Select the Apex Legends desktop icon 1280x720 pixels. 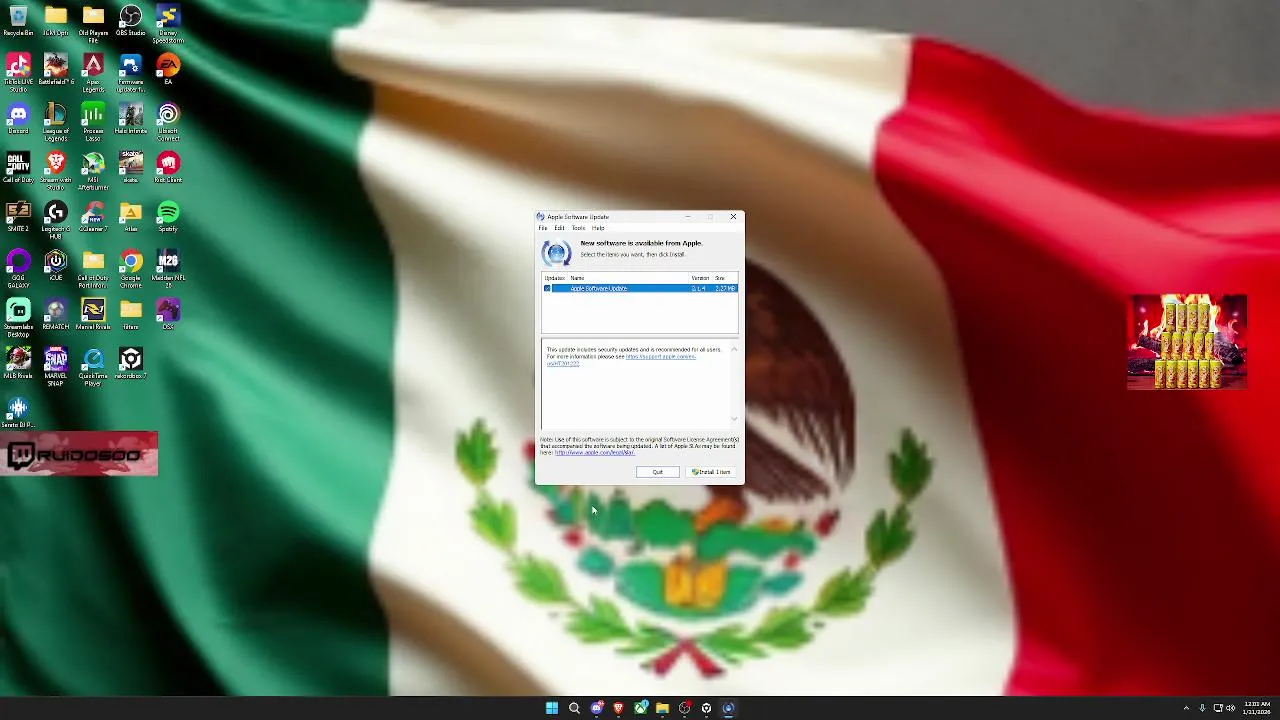93,73
